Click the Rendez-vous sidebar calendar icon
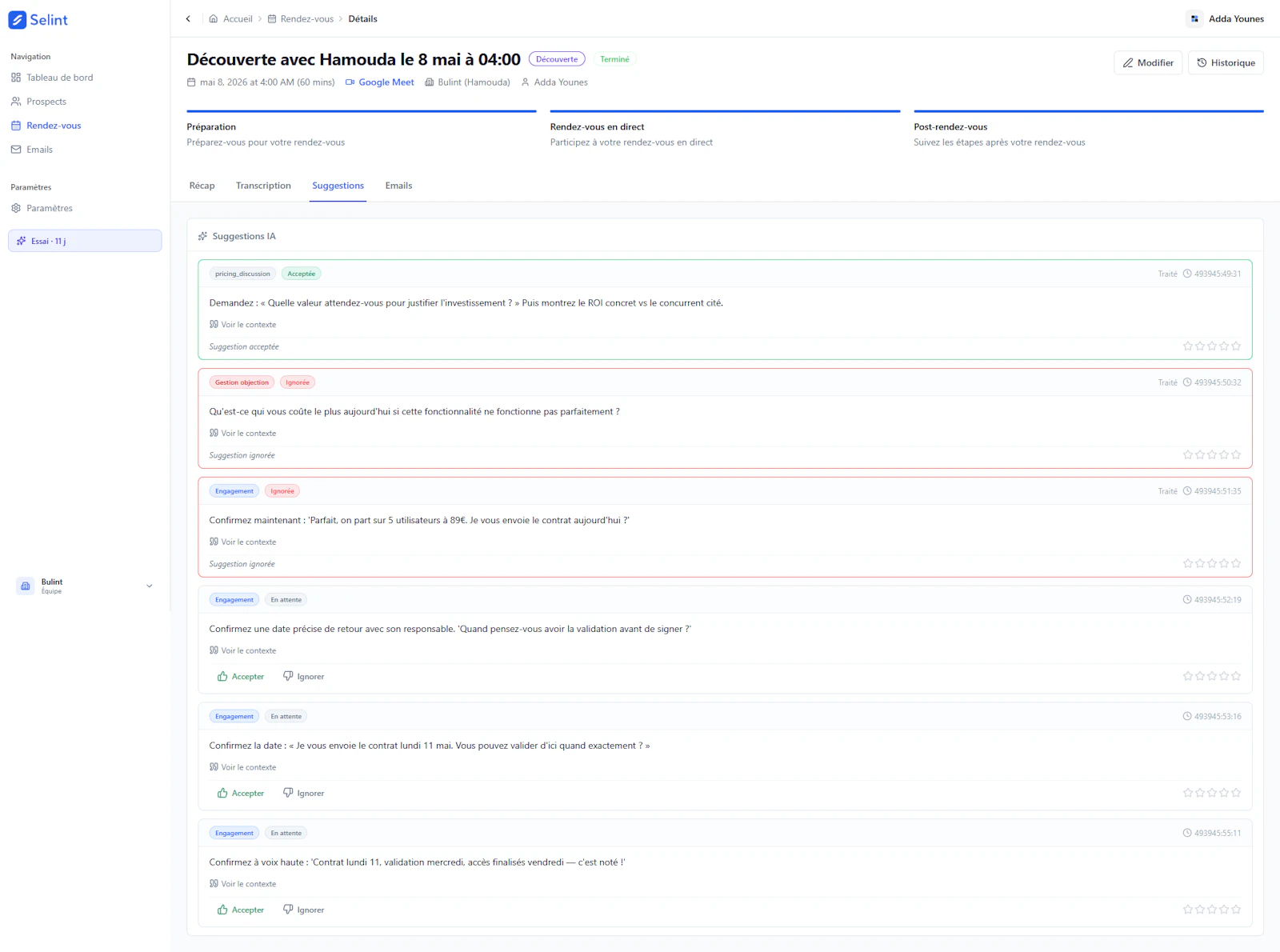The width and height of the screenshot is (1280, 952). pyautogui.click(x=16, y=126)
